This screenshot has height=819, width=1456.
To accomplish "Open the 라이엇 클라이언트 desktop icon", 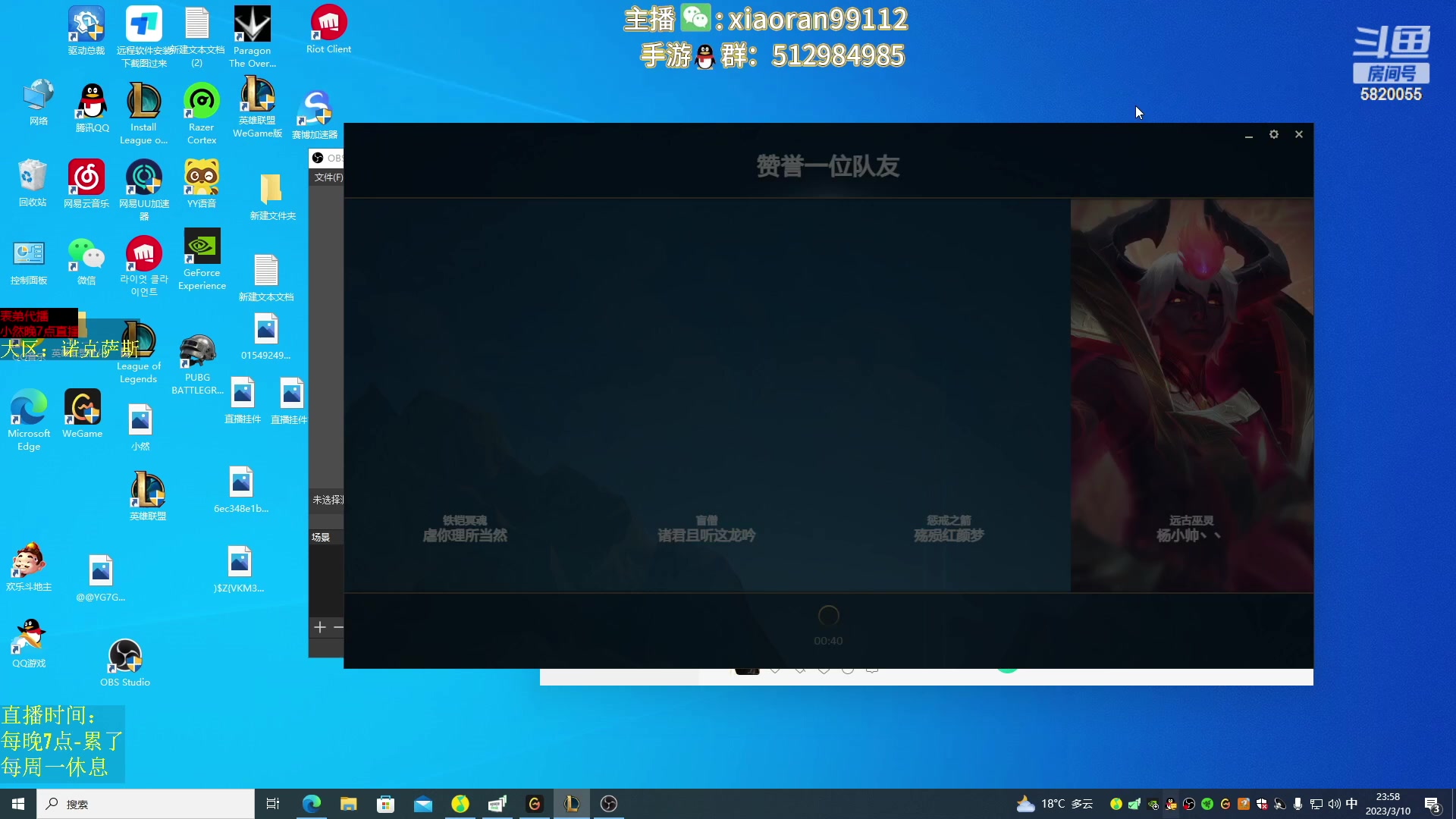I will 144,266.
